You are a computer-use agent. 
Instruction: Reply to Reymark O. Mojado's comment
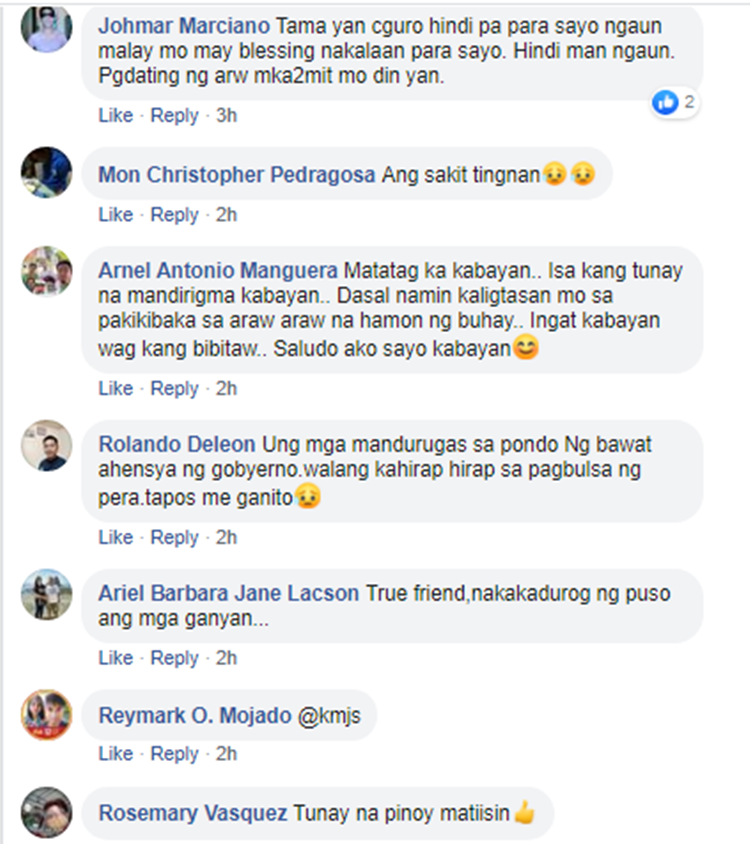point(174,754)
